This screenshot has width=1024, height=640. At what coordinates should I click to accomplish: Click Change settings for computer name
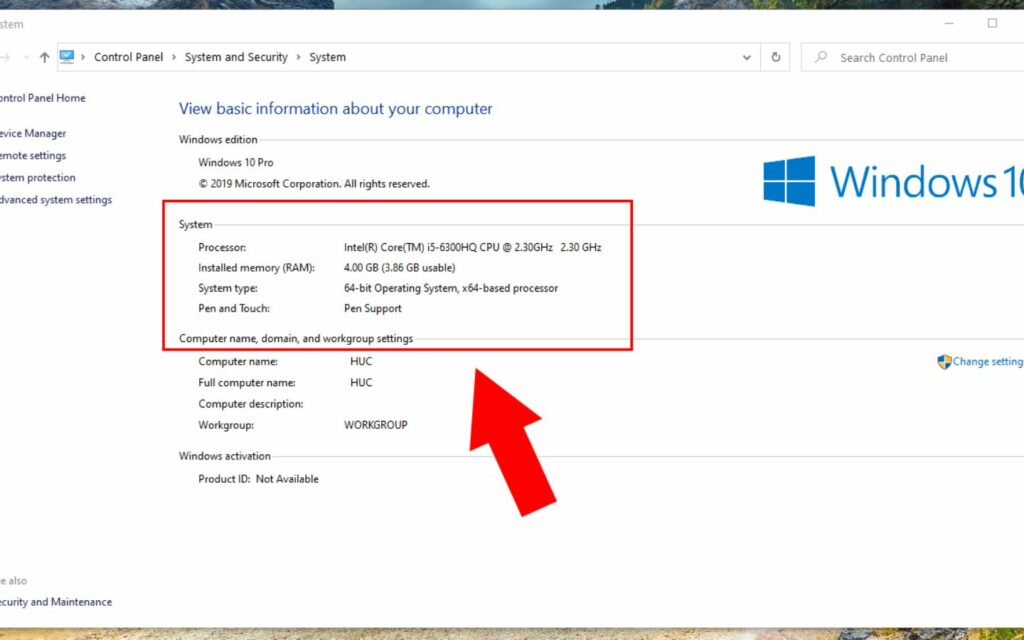pos(986,362)
